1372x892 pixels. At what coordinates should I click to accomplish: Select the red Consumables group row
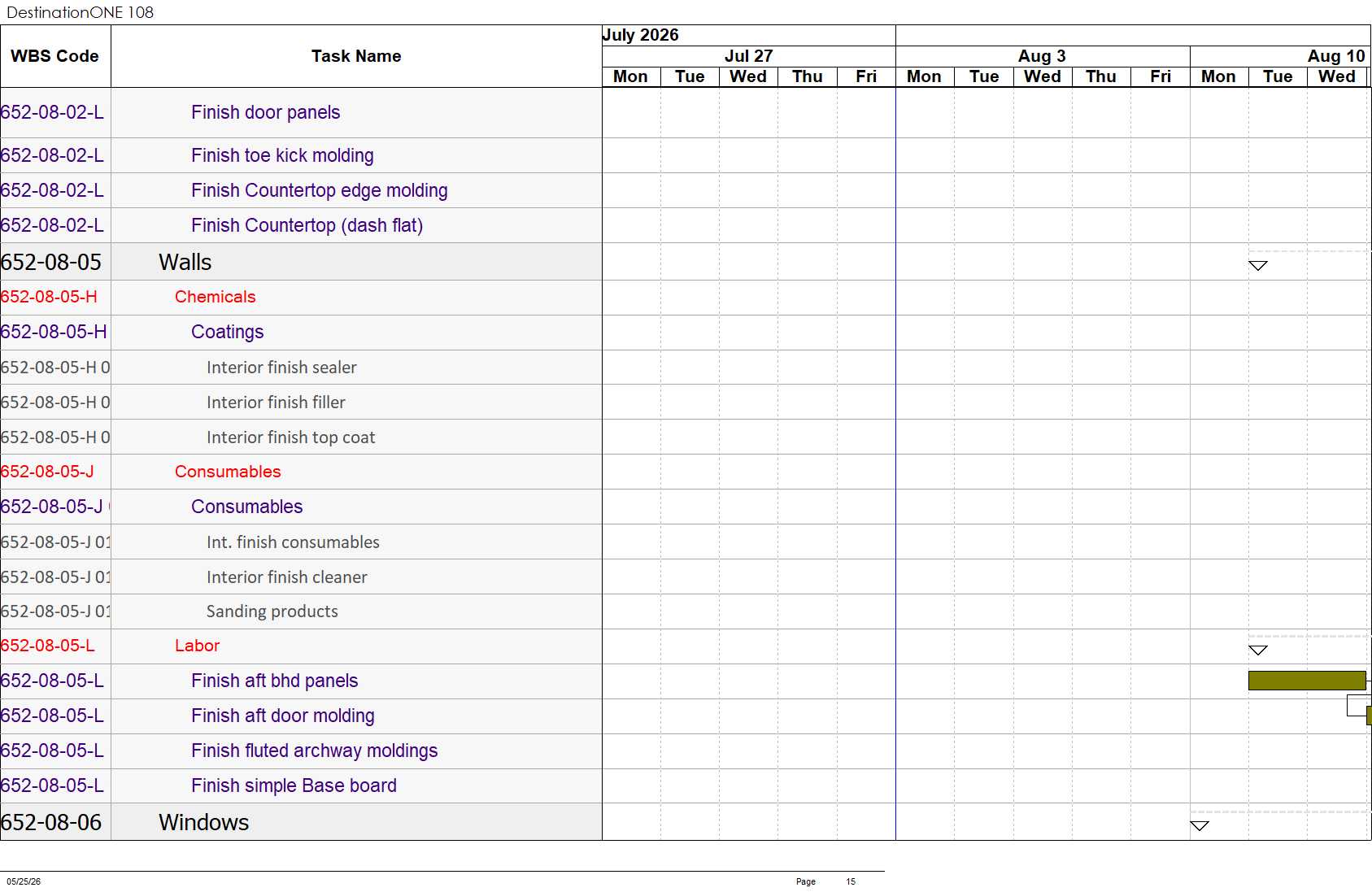tap(301, 472)
